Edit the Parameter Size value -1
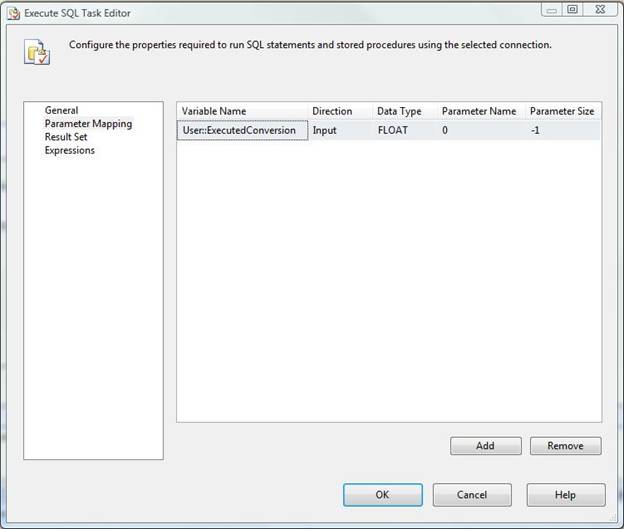The height and width of the screenshot is (529, 624). pyautogui.click(x=563, y=130)
